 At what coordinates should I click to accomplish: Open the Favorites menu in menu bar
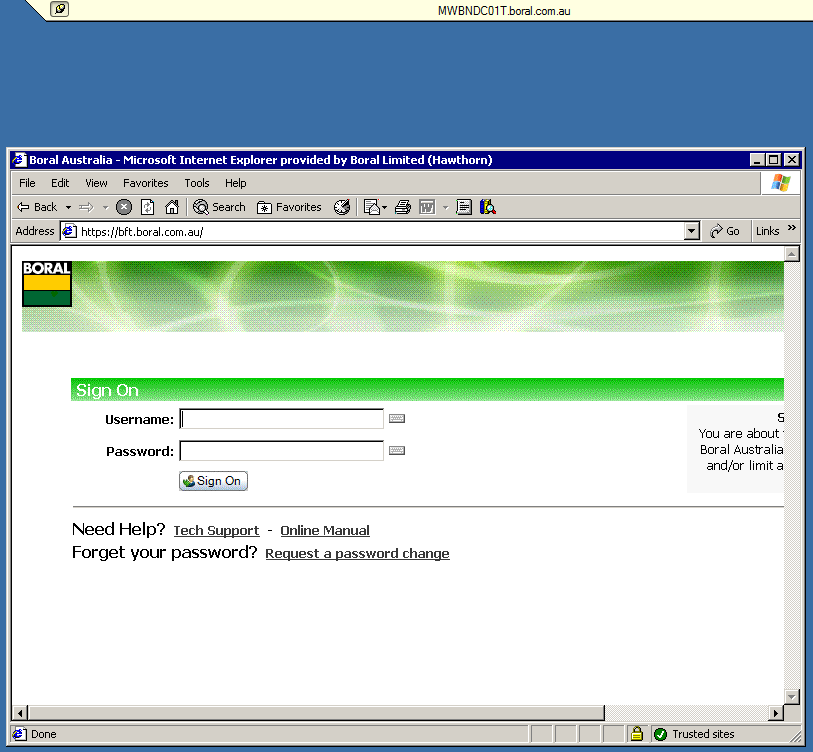(x=146, y=183)
